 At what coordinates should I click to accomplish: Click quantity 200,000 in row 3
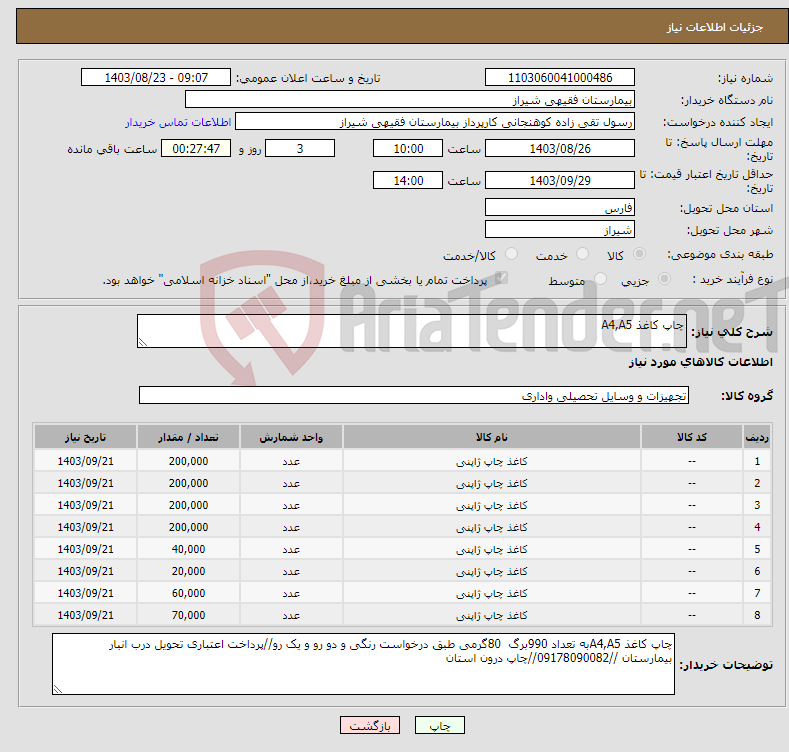(x=188, y=505)
